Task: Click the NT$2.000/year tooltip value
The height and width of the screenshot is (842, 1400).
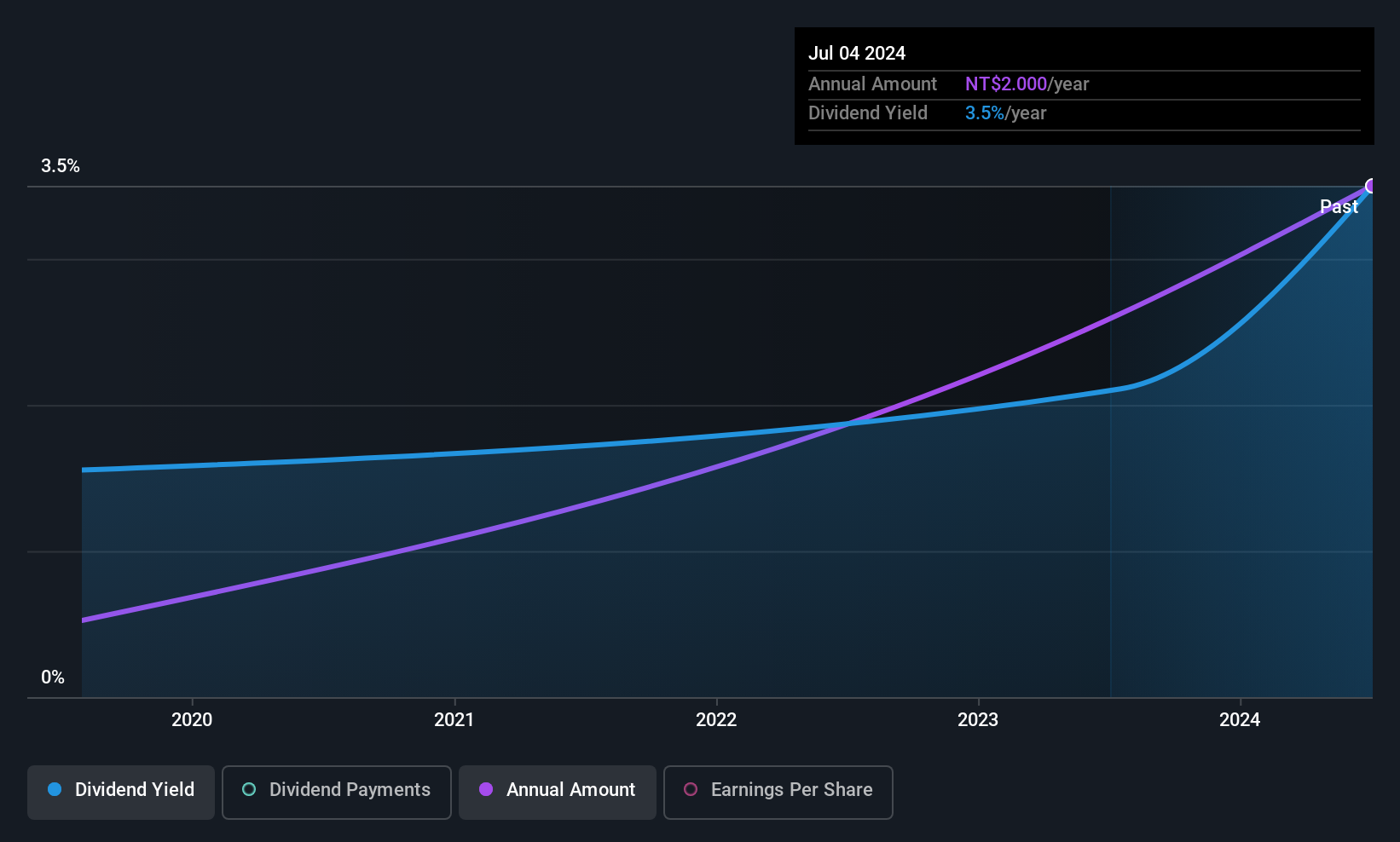Action: 1027,84
